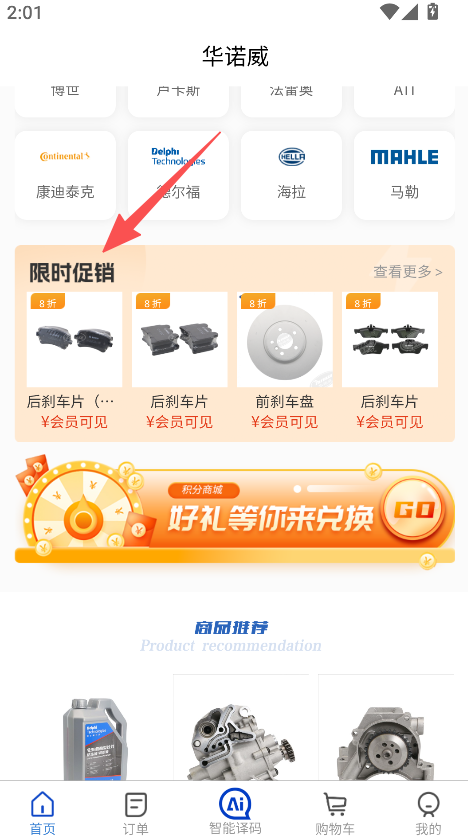Open the second 后刹车片 promo item
Viewport: 468px width, 840px height.
[179, 361]
